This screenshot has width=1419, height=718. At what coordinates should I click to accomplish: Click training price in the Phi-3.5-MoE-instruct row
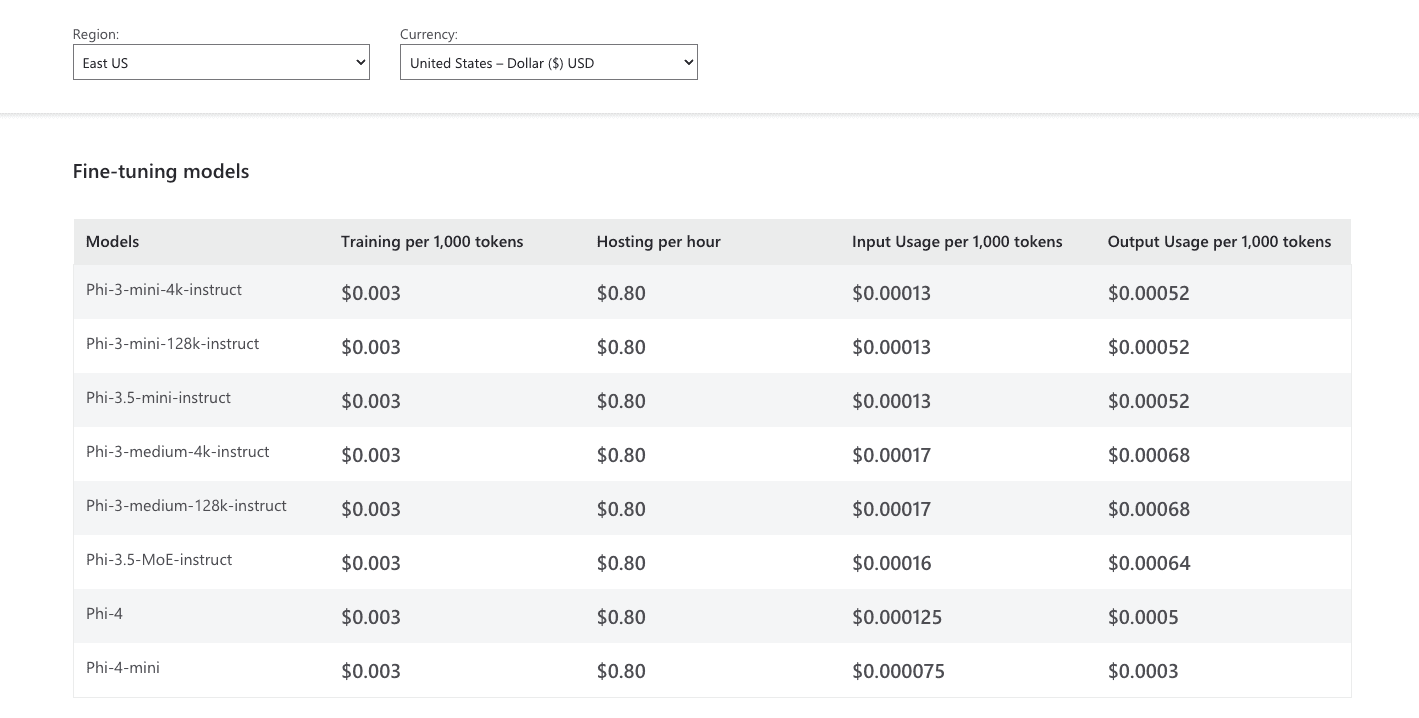coord(371,563)
